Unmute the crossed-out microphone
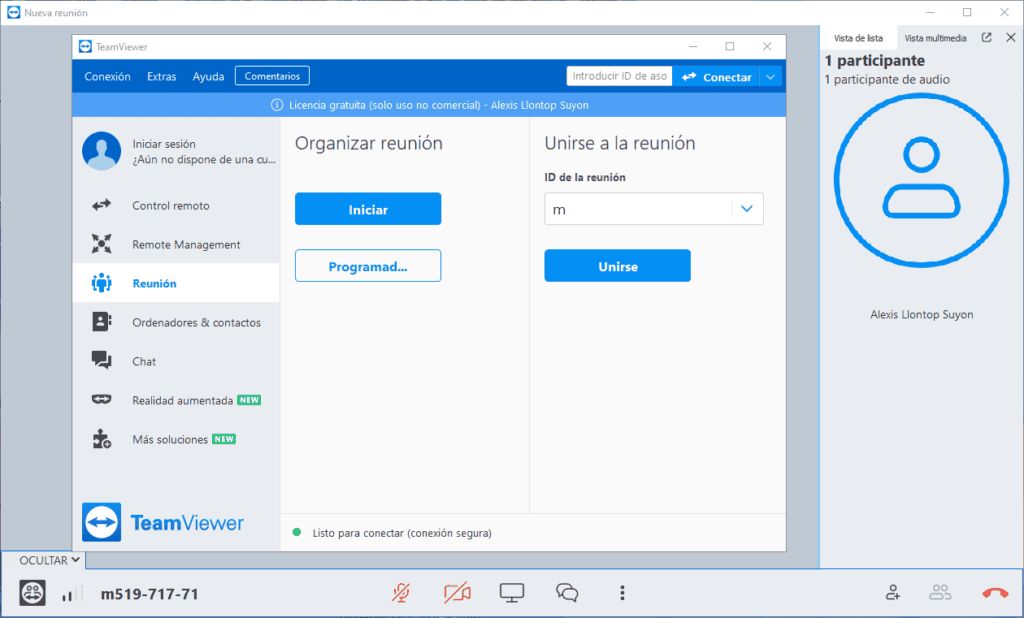 pyautogui.click(x=400, y=593)
